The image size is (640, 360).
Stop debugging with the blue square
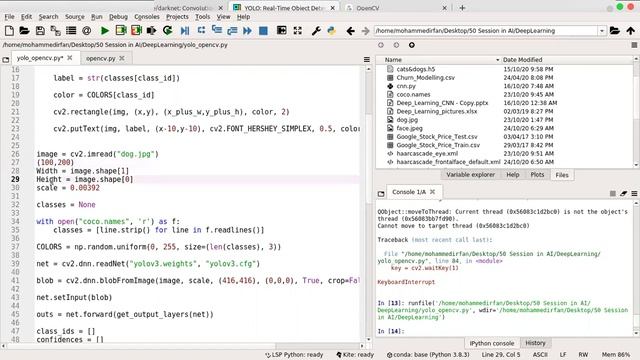263,31
